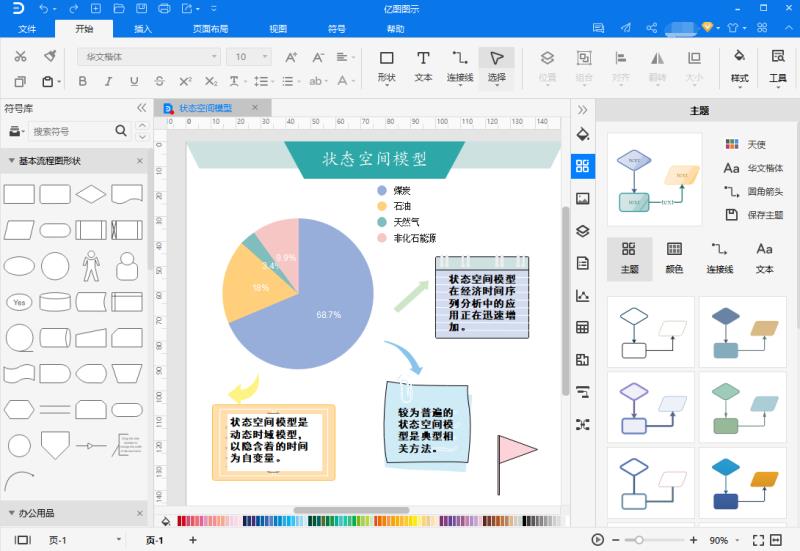
Task: Open the image panel in right sidebar
Action: 583,199
